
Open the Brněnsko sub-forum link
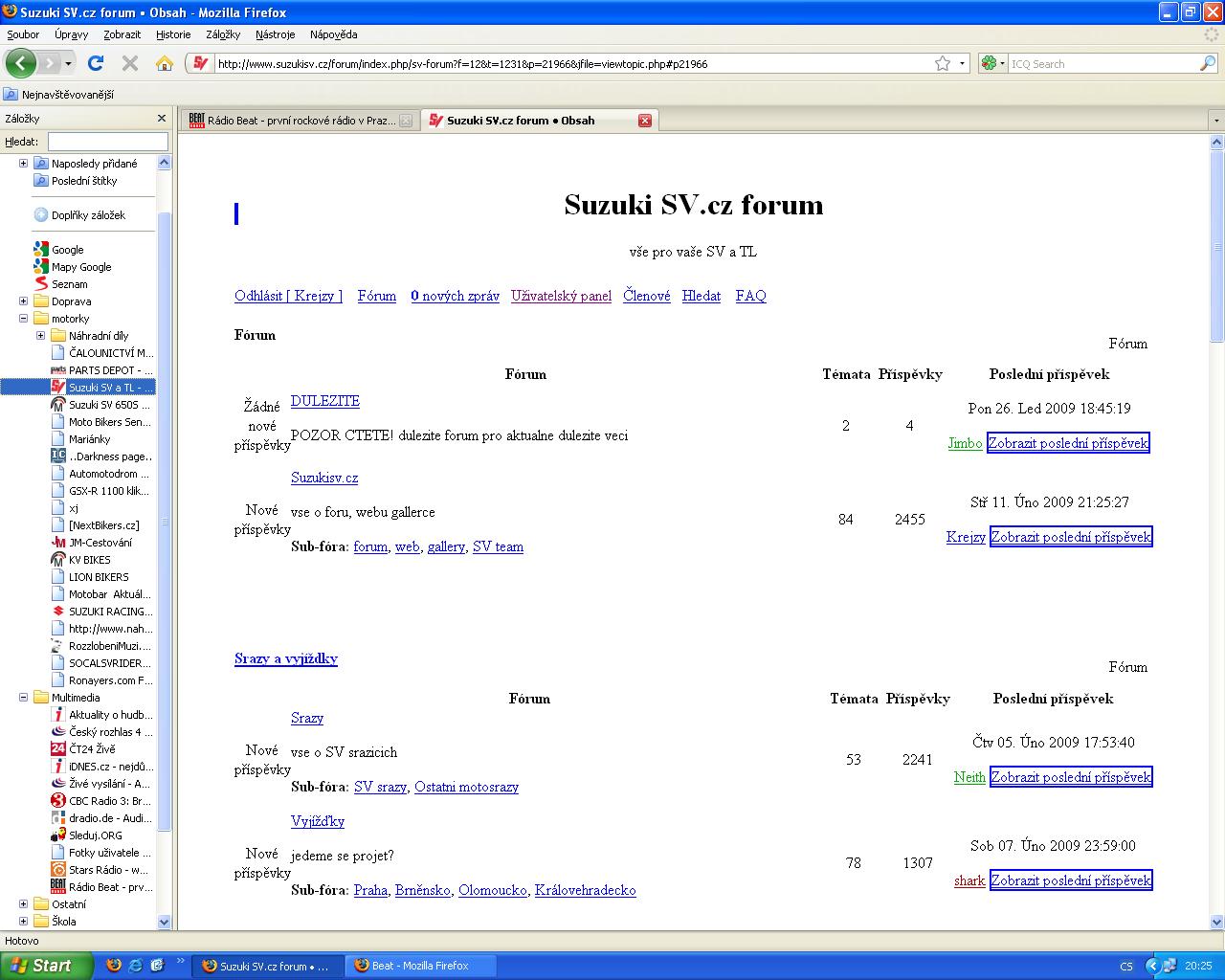pyautogui.click(x=423, y=890)
